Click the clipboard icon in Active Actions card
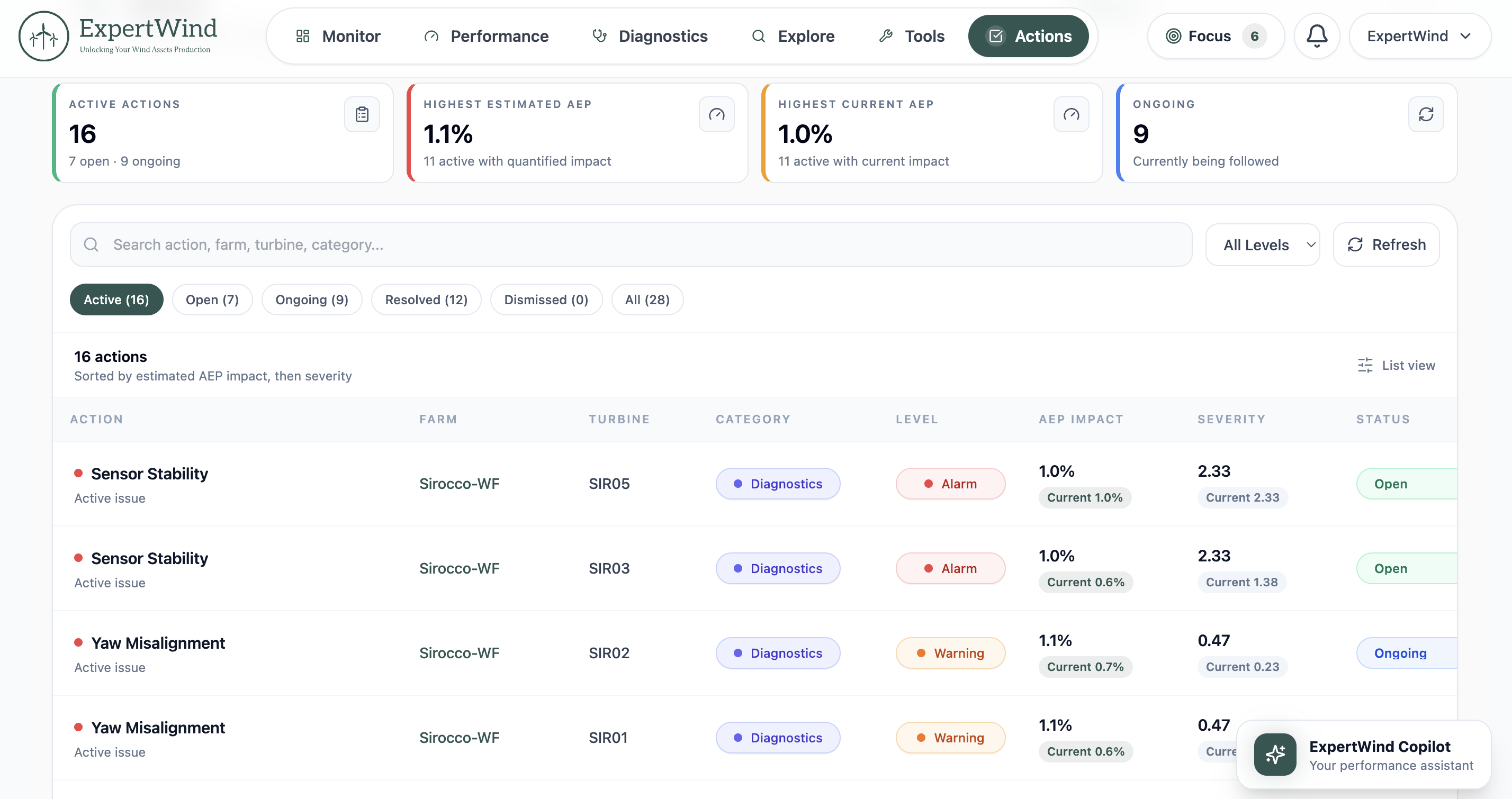 [362, 114]
